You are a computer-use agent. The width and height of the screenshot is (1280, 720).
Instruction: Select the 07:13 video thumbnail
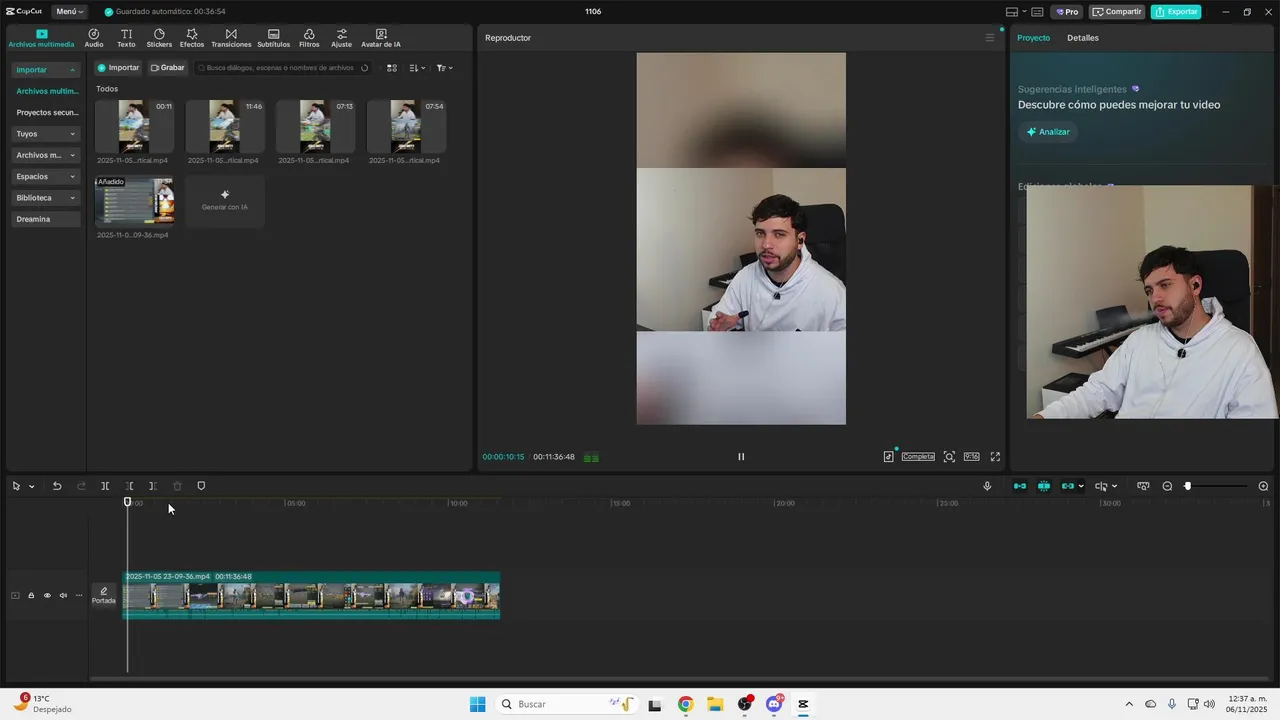click(x=315, y=126)
